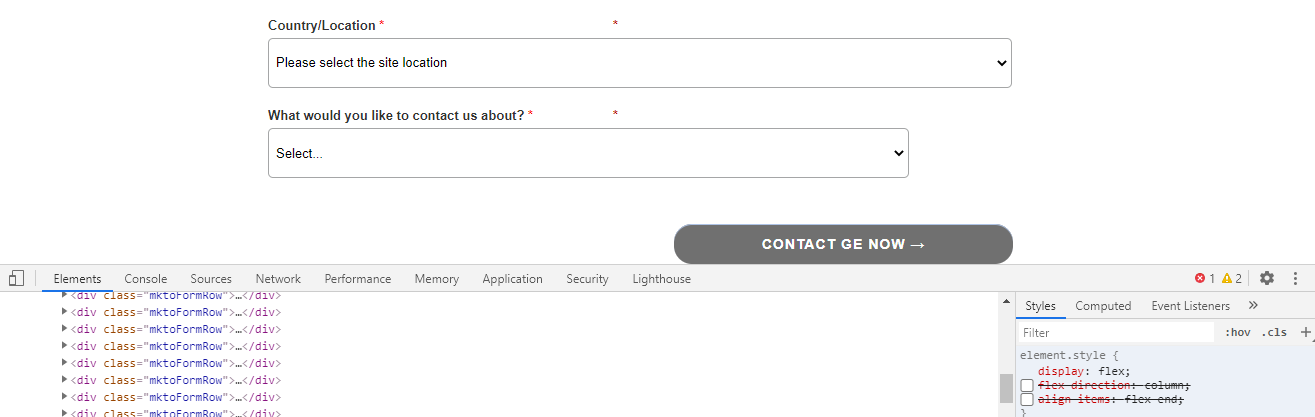Switch to the Console tab
This screenshot has width=1315, height=417.
point(145,279)
